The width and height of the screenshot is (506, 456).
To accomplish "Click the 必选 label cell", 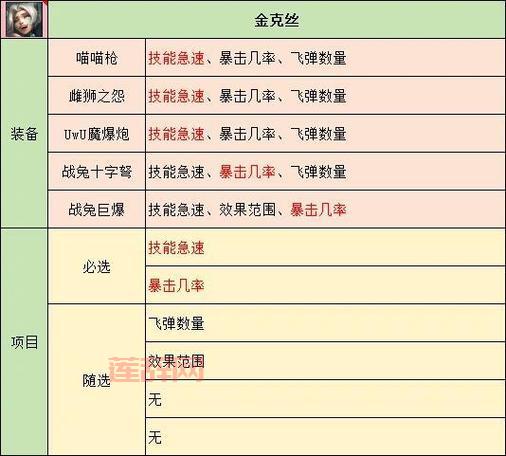I will pos(97,267).
